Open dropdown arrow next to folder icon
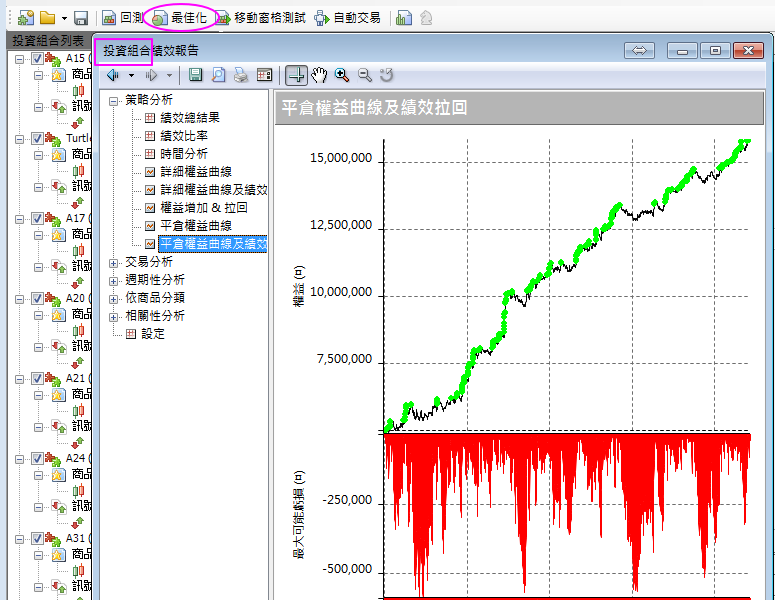This screenshot has height=600, width=775. tap(64, 19)
